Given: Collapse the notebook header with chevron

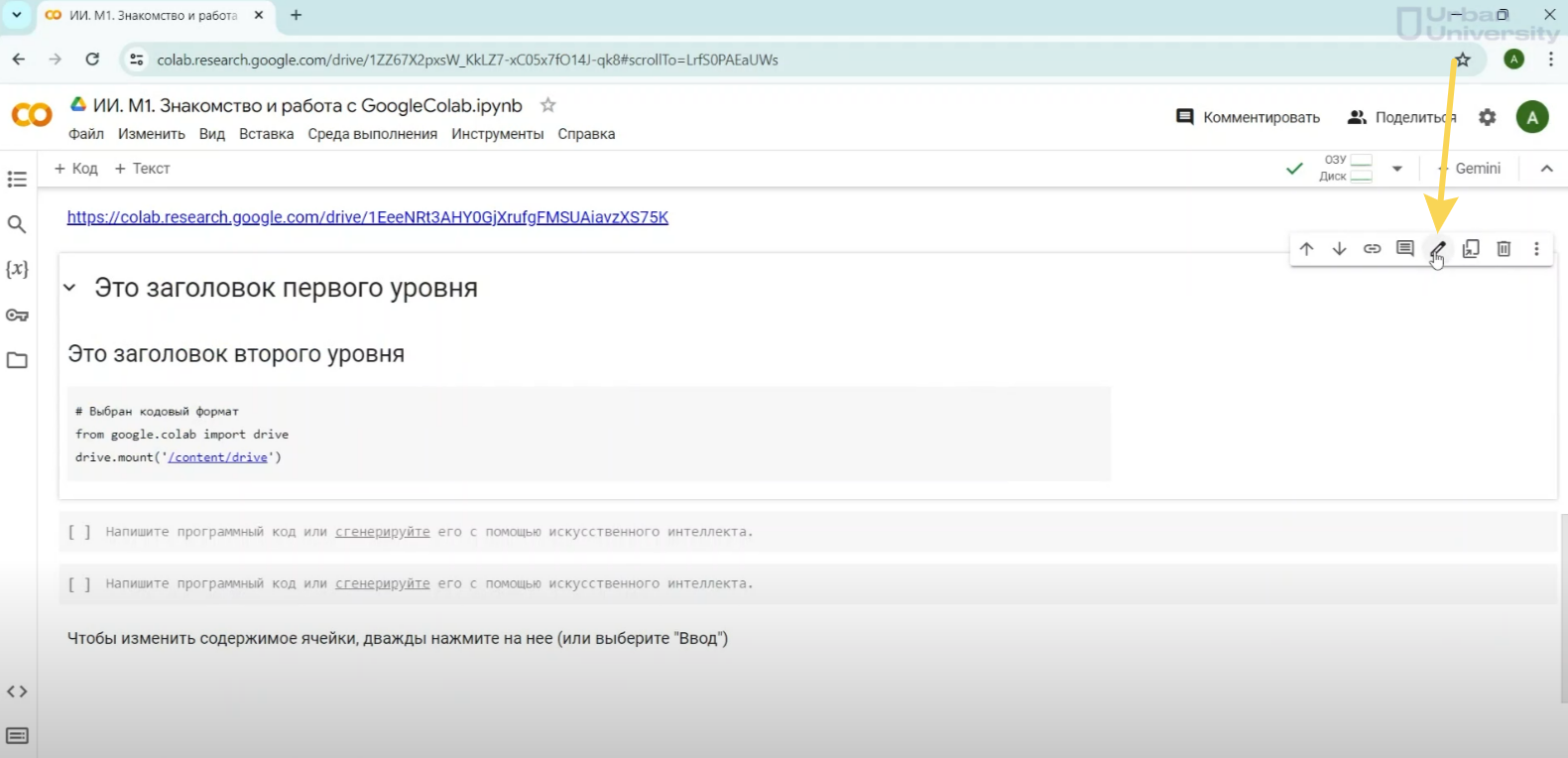Looking at the screenshot, I should (x=1546, y=169).
